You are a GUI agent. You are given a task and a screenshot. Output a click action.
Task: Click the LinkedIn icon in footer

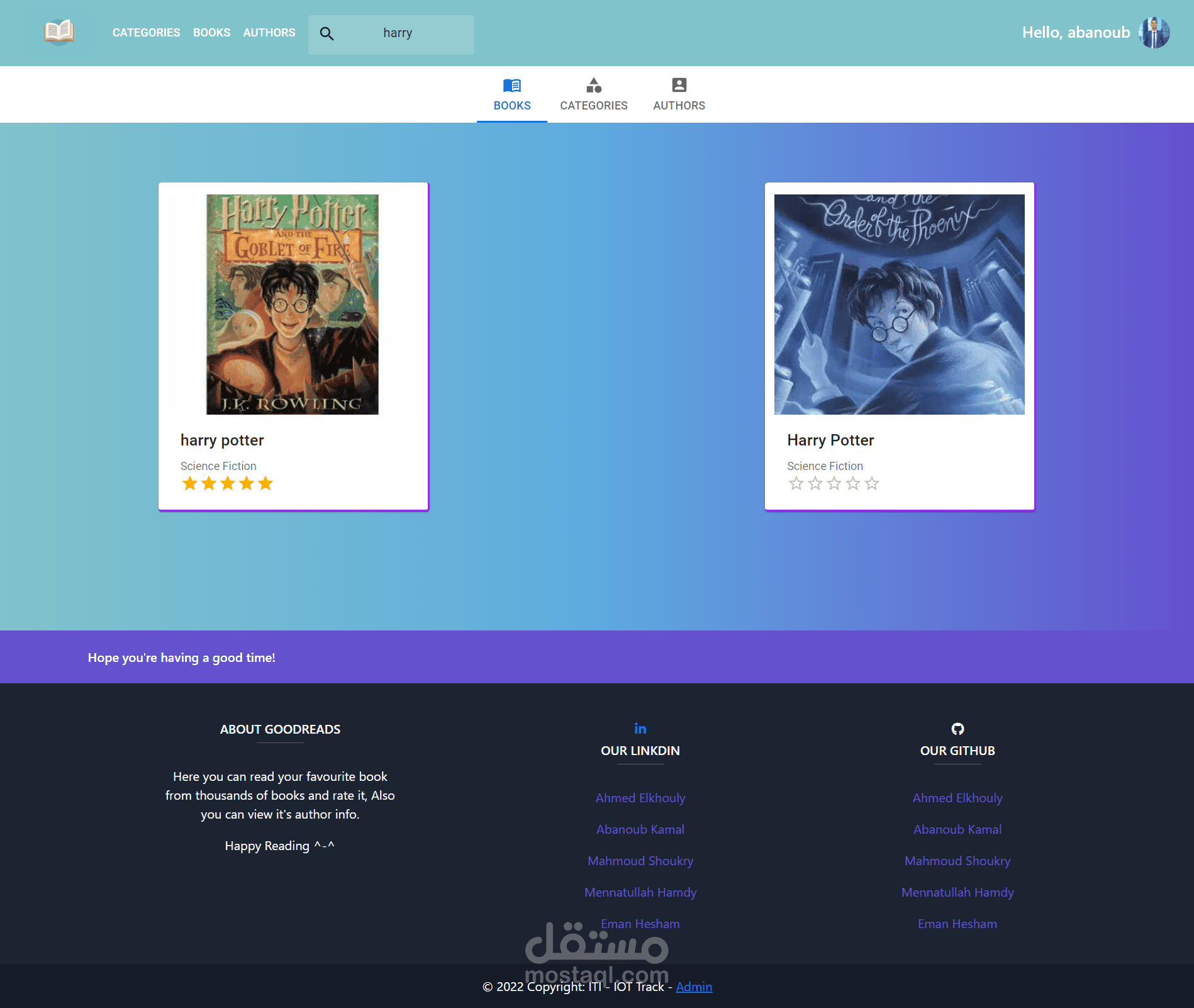pos(640,729)
